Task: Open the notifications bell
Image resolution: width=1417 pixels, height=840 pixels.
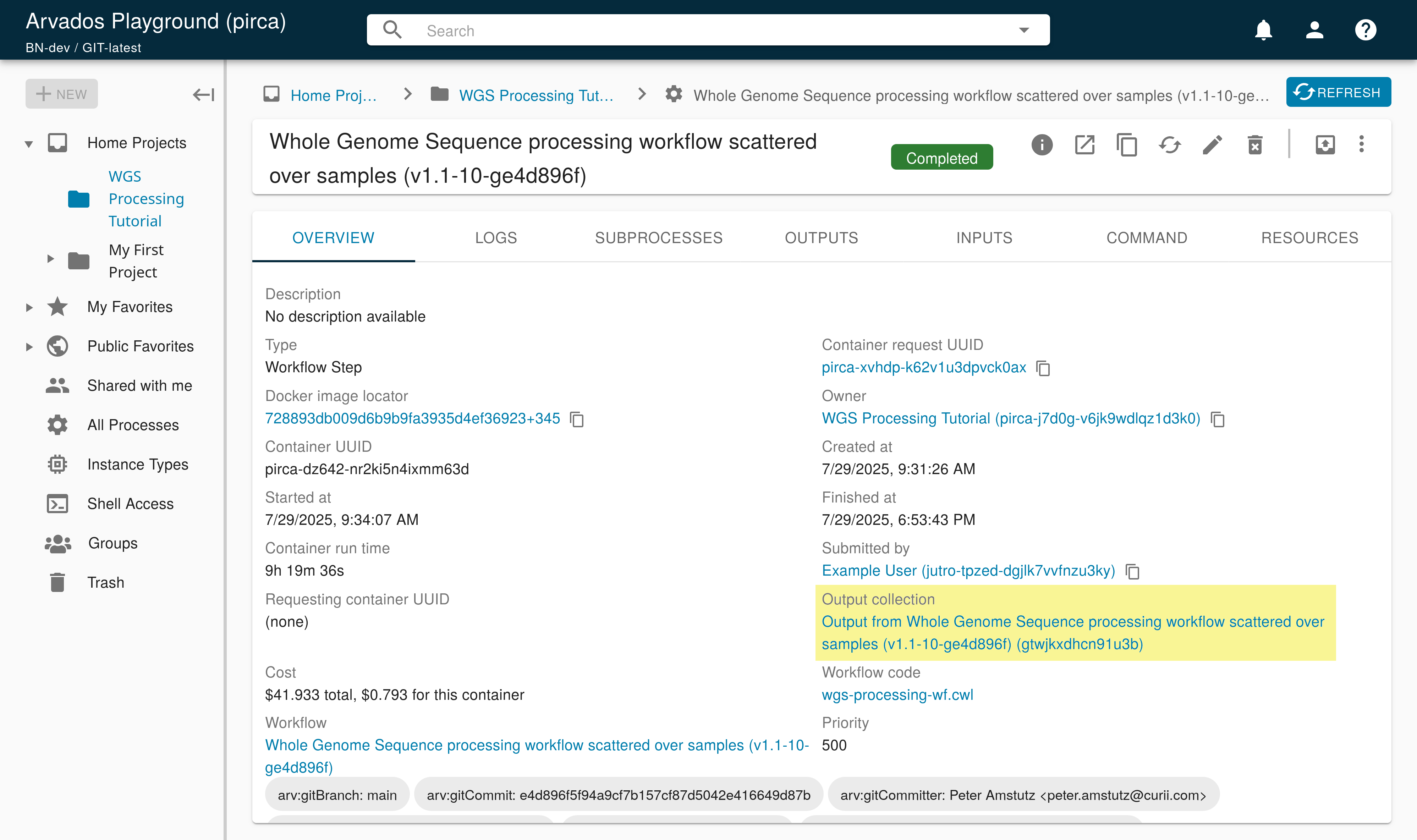Action: [1264, 30]
